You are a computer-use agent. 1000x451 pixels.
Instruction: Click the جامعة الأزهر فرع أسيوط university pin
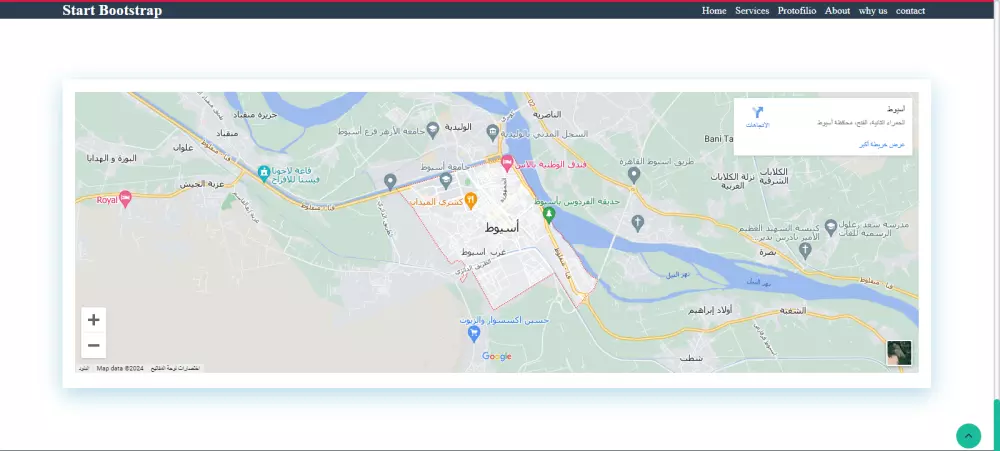click(432, 129)
